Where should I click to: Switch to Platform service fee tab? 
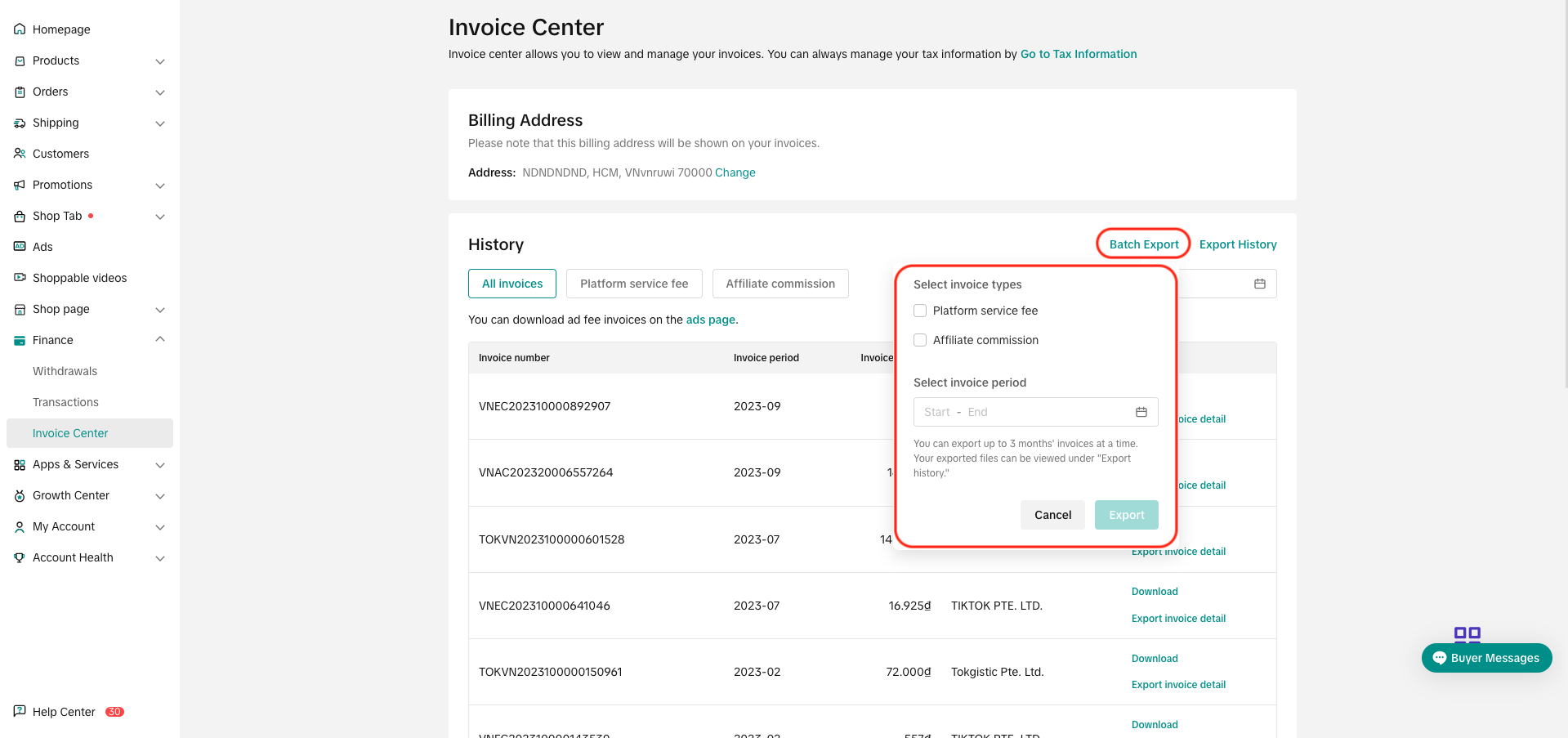(x=634, y=284)
